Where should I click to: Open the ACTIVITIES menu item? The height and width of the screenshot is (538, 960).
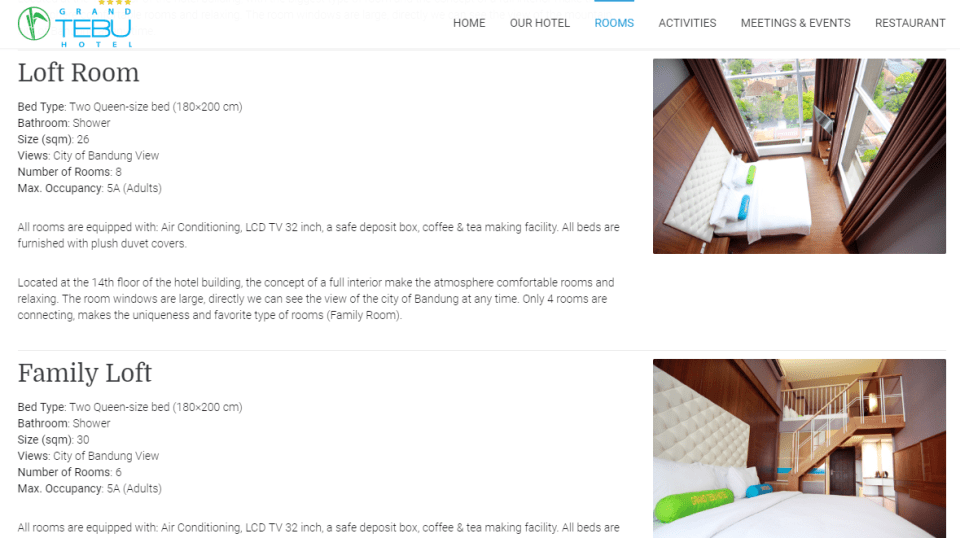point(687,23)
